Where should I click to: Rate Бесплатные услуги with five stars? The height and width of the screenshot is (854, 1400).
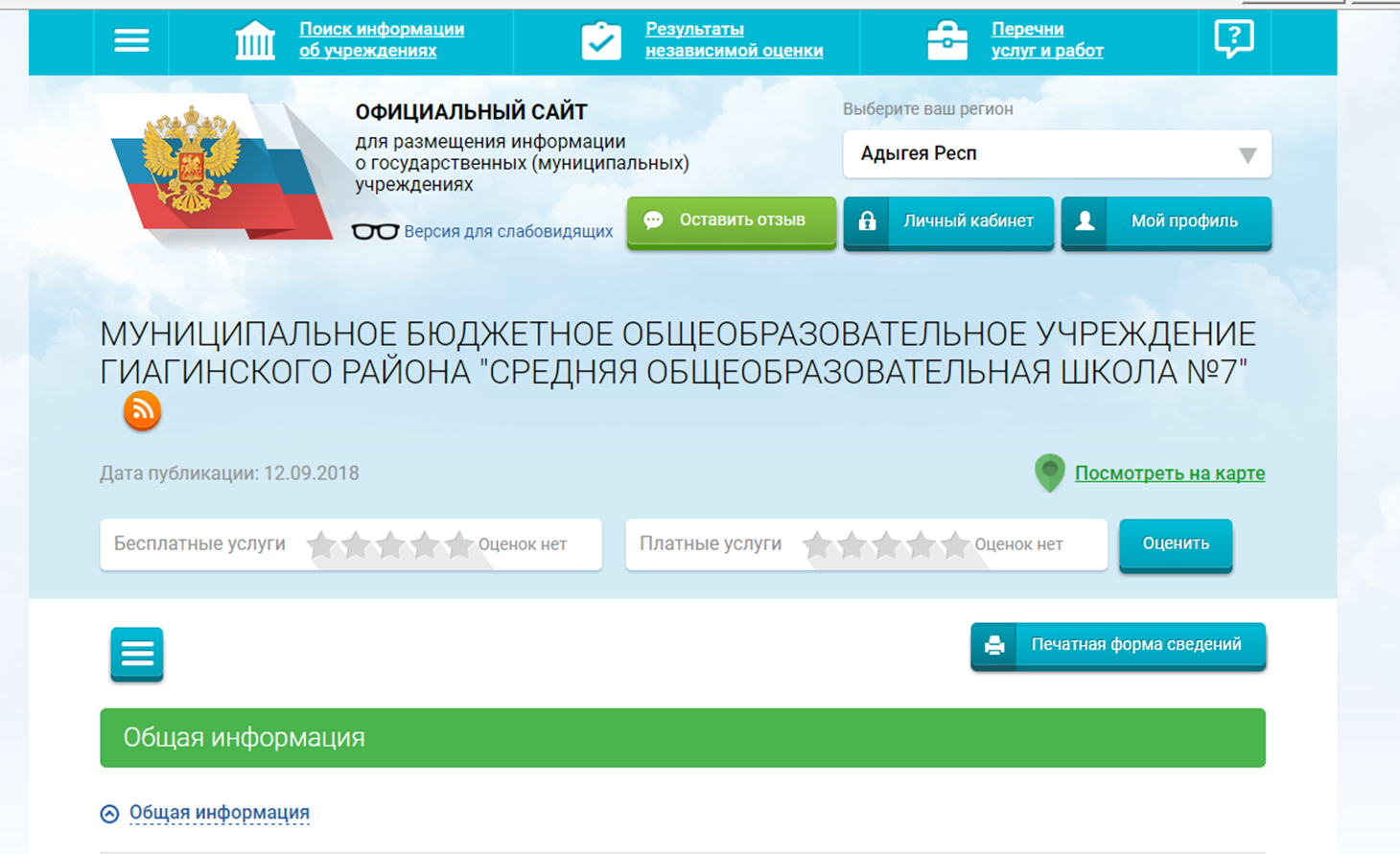(459, 544)
